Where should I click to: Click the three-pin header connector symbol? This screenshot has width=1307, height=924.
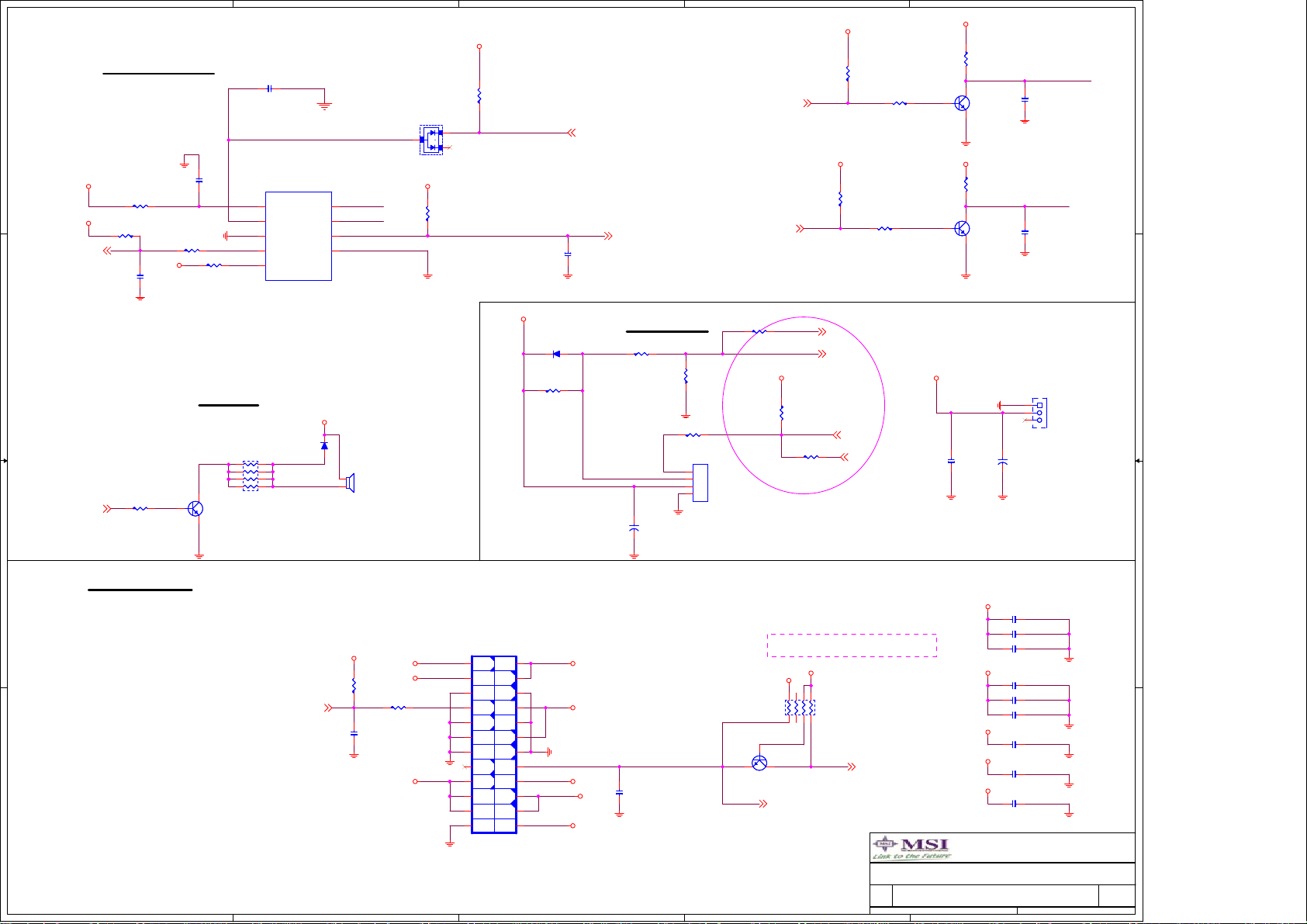tap(1039, 413)
